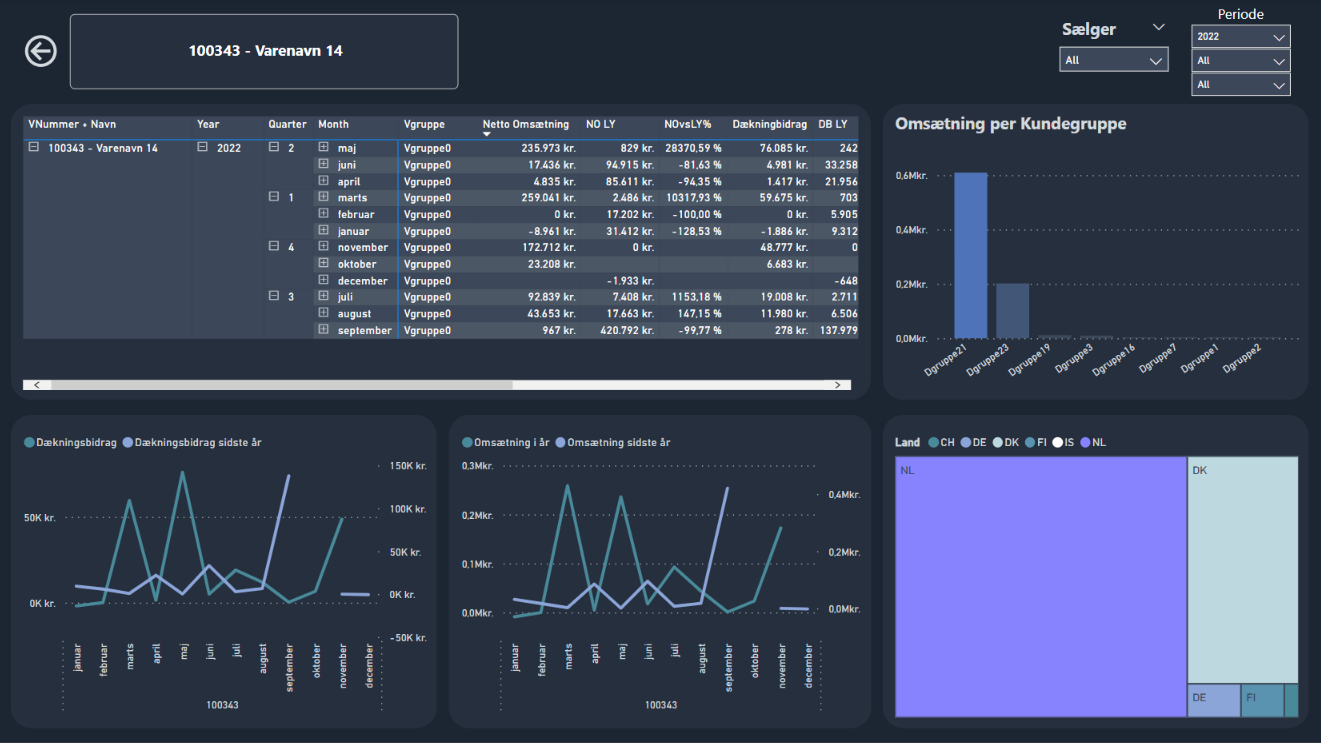This screenshot has height=743, width=1321.
Task: Click the back arrow button
Action: tap(41, 51)
